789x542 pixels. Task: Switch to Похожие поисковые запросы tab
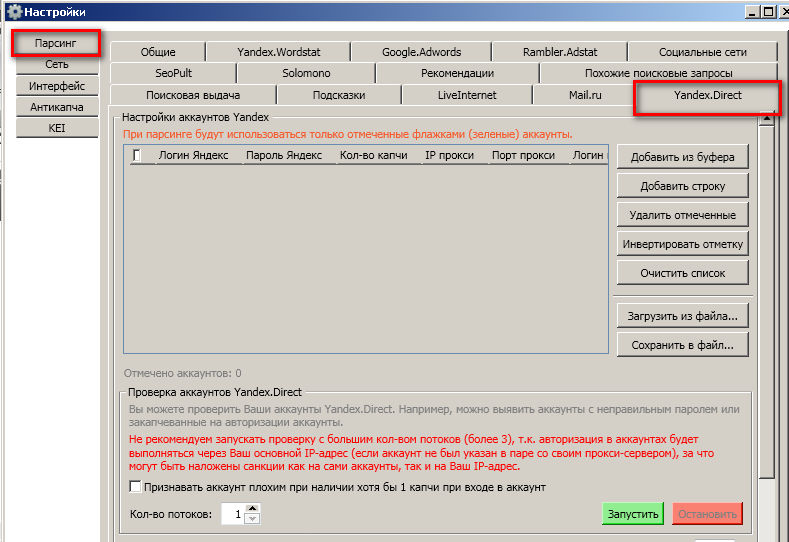click(x=659, y=73)
